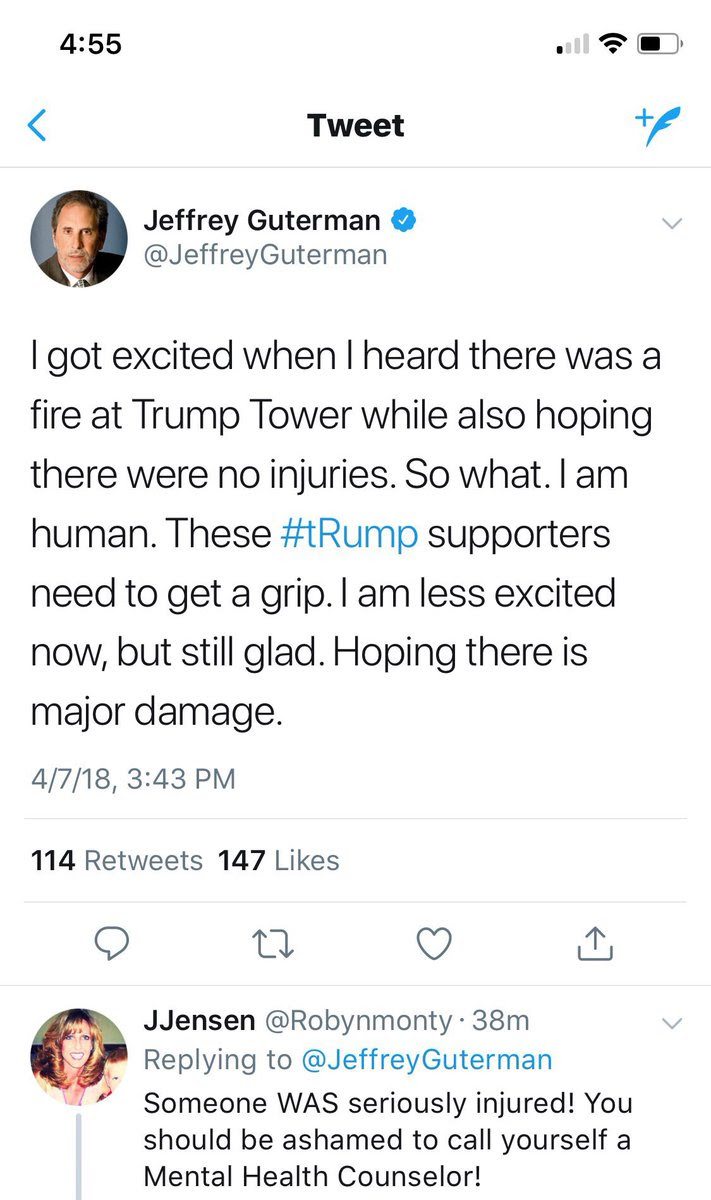Reply to the tweet via speech bubble
Image resolution: width=711 pixels, height=1200 pixels.
(x=113, y=942)
